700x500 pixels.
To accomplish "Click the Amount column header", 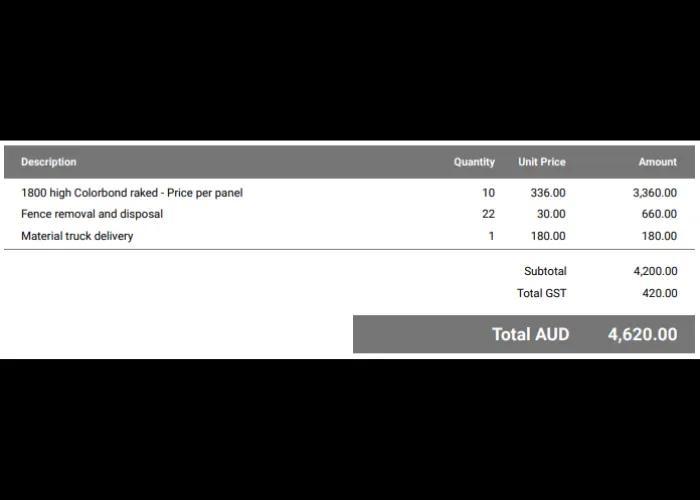I will [658, 162].
